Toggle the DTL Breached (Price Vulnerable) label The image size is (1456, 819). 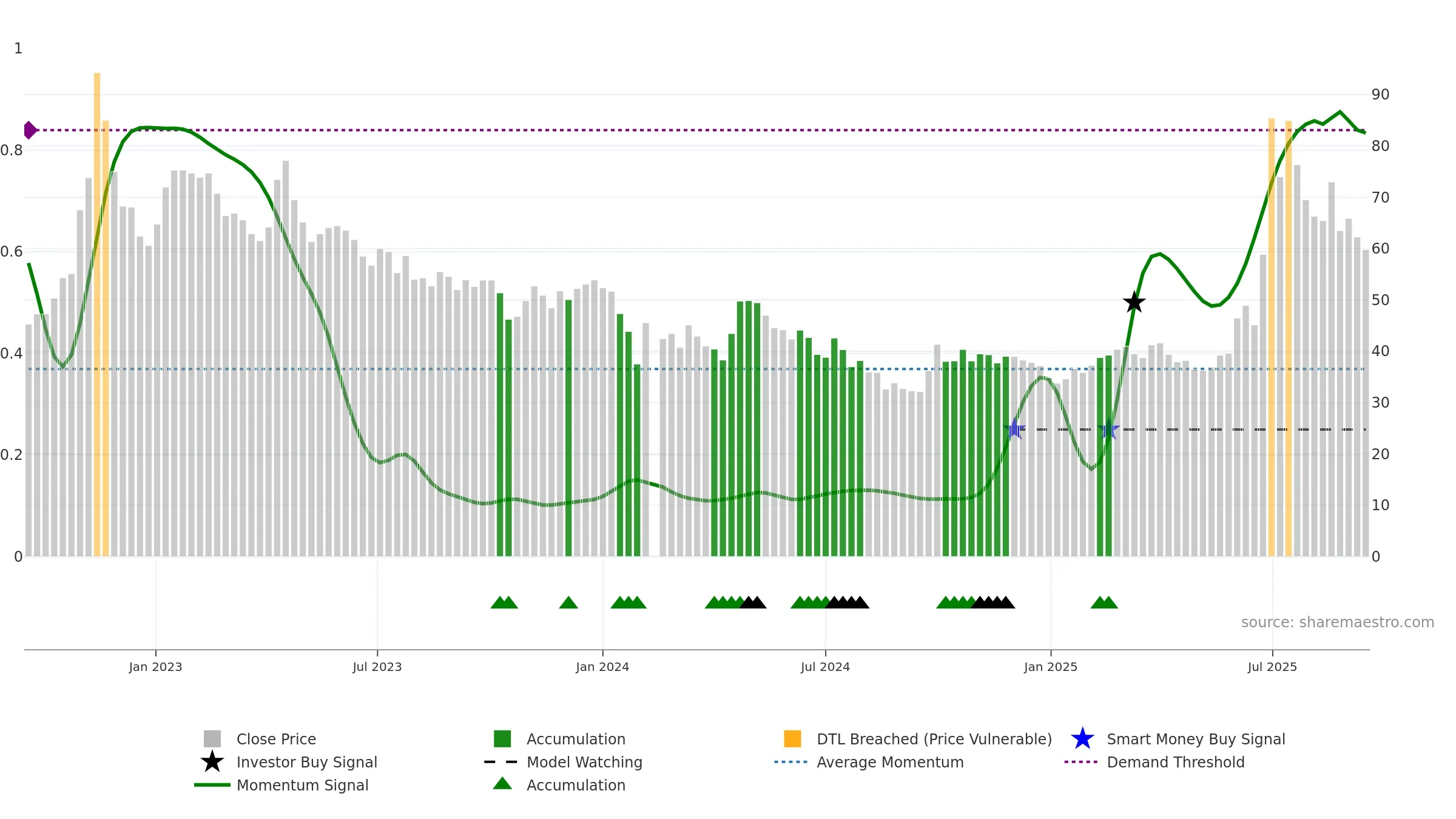(934, 739)
